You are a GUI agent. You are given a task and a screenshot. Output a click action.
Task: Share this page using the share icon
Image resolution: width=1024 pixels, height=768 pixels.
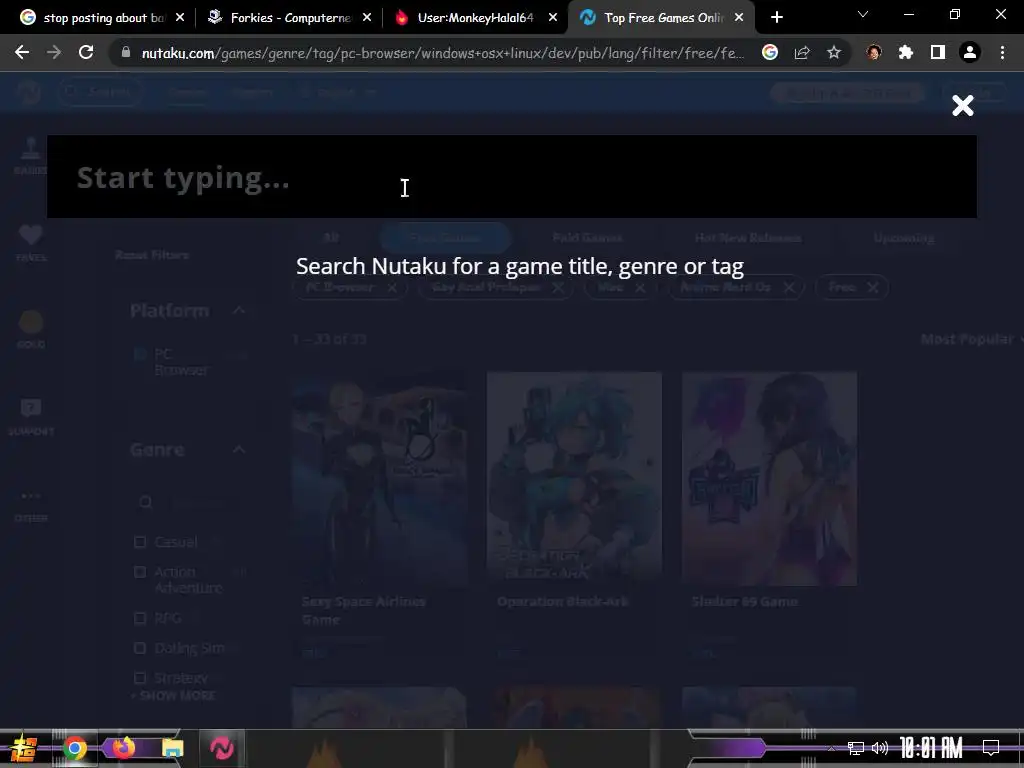click(802, 52)
